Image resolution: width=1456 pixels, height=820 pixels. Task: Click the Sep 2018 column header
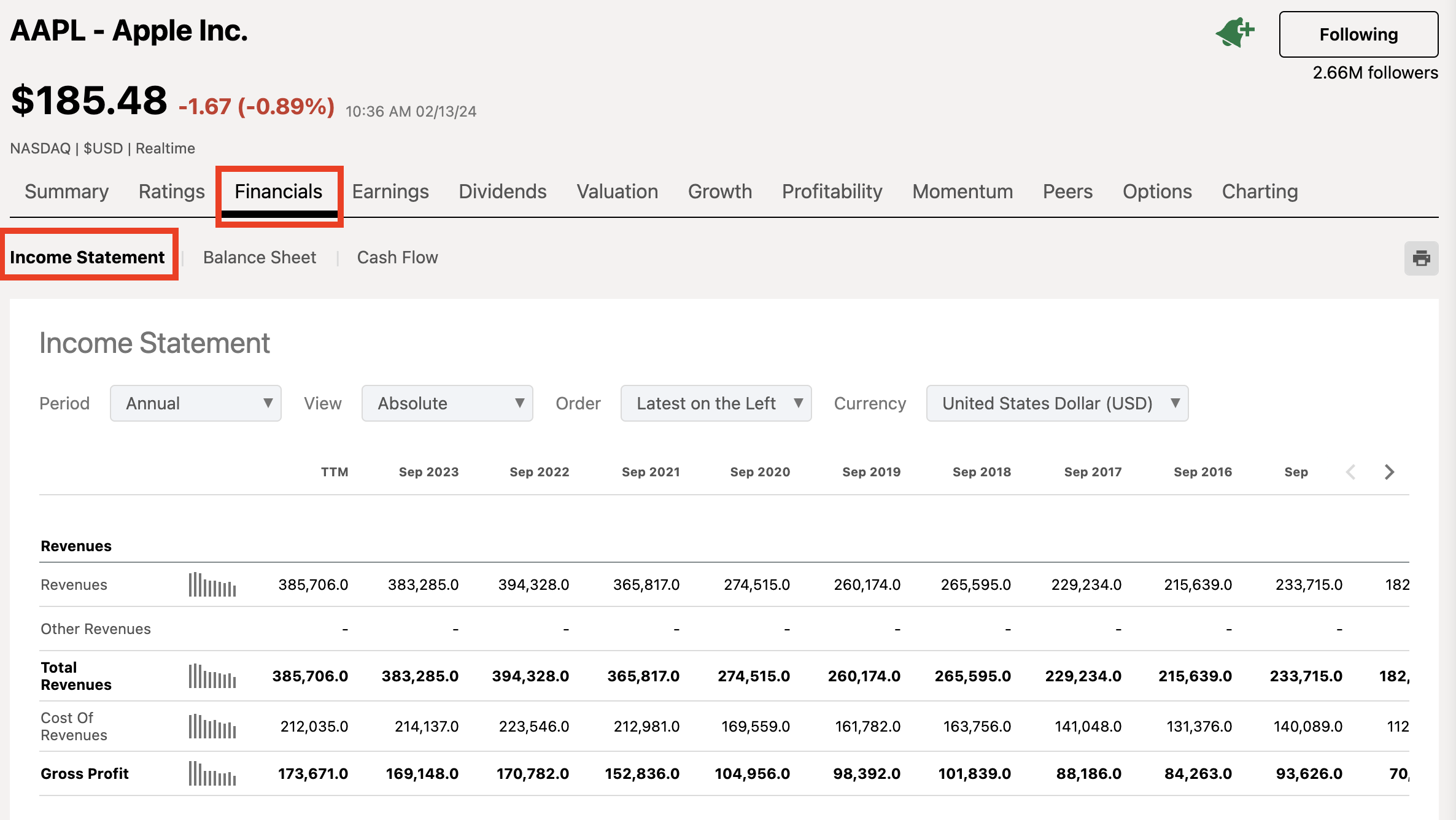(x=982, y=472)
